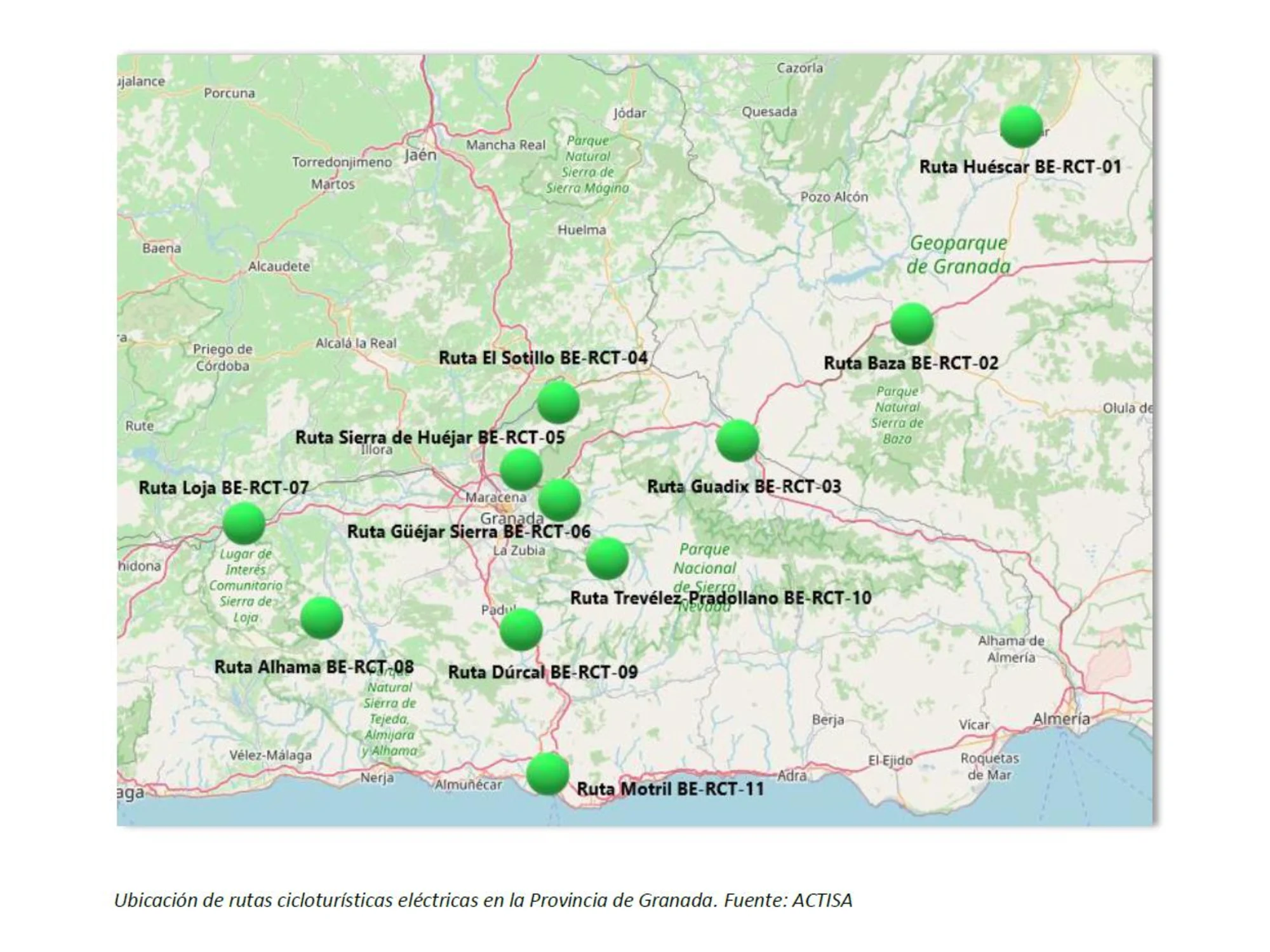Select the El Sotillo route marker
1270x952 pixels.
coord(558,402)
